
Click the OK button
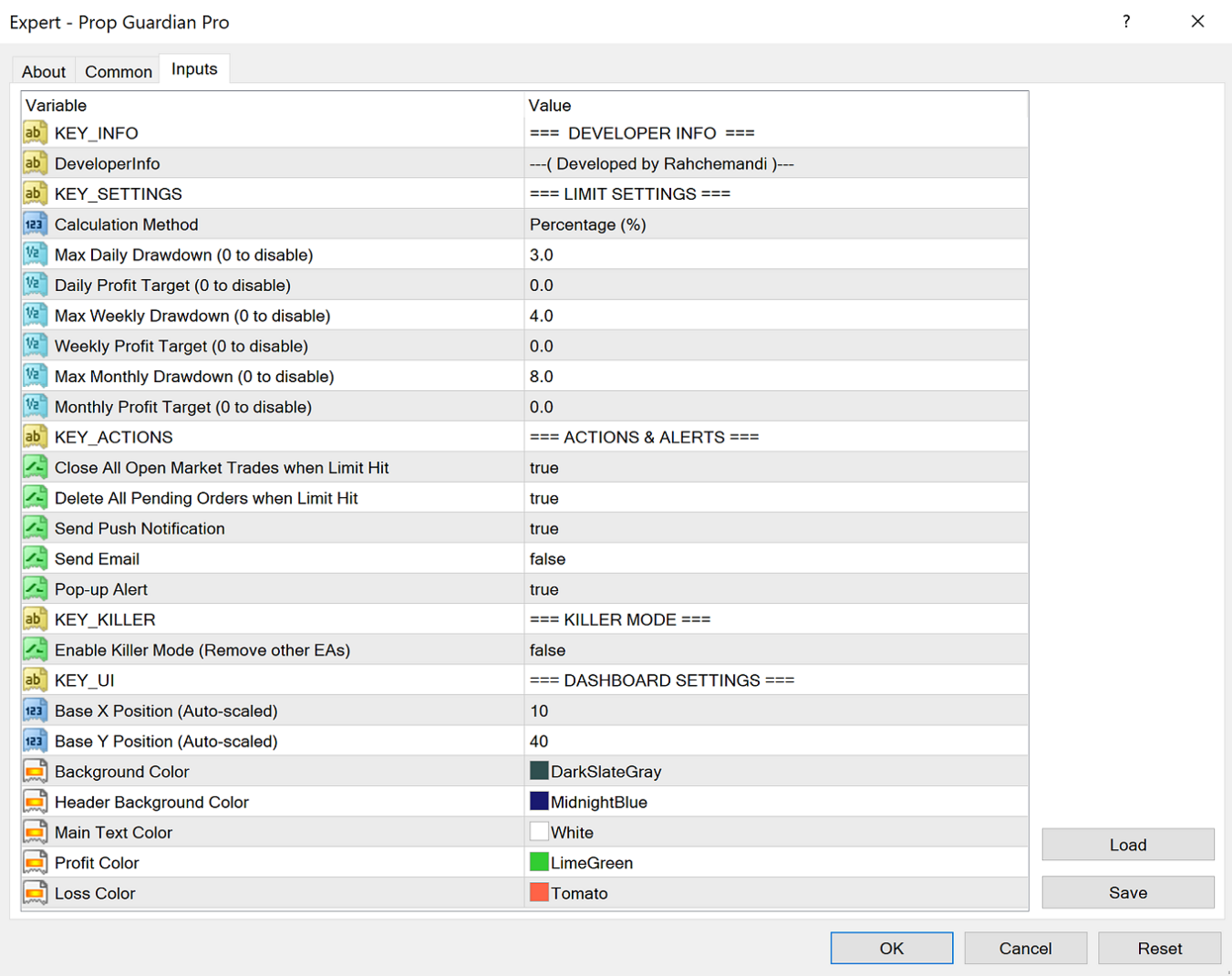(892, 948)
